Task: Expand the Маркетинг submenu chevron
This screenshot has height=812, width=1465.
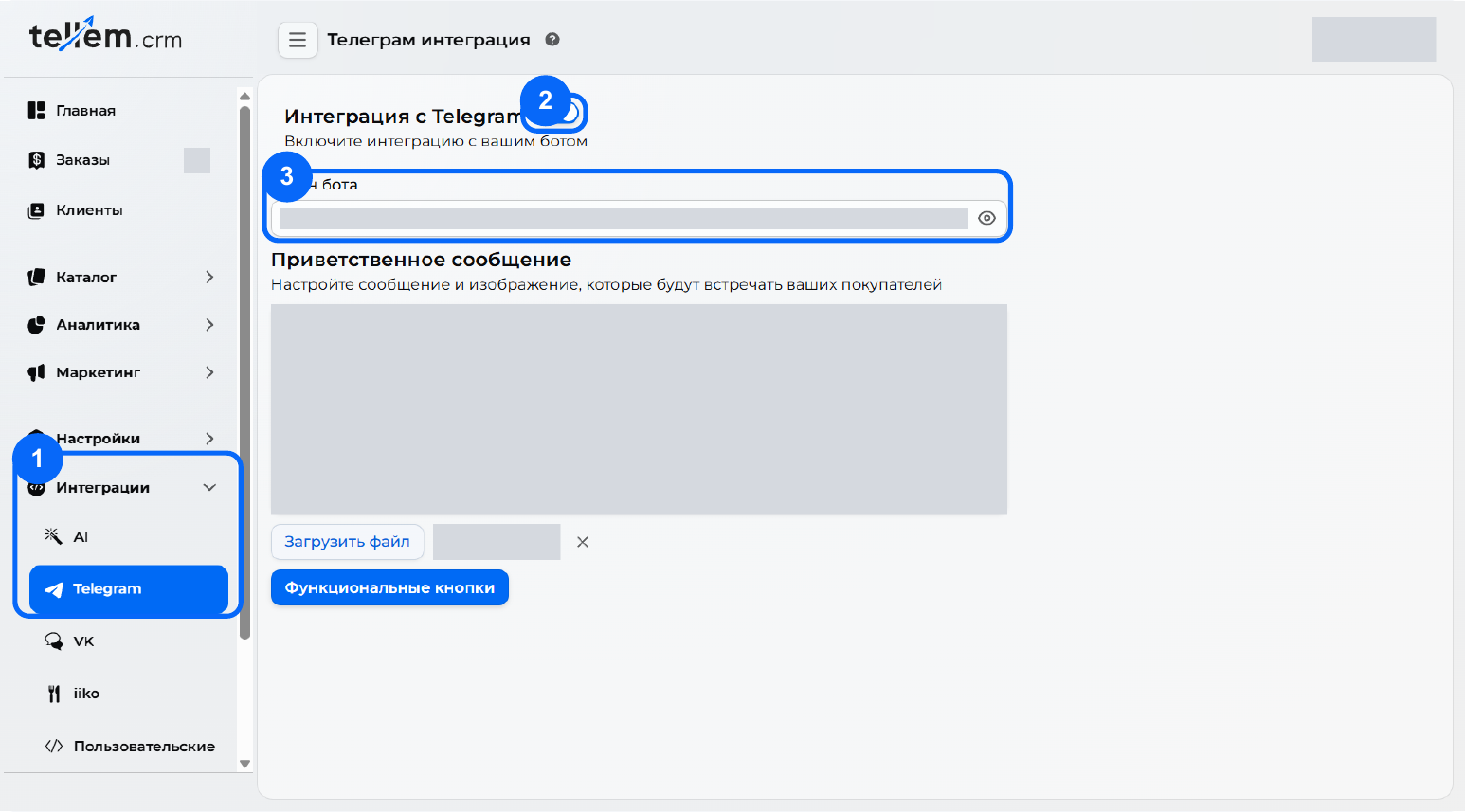Action: (209, 372)
